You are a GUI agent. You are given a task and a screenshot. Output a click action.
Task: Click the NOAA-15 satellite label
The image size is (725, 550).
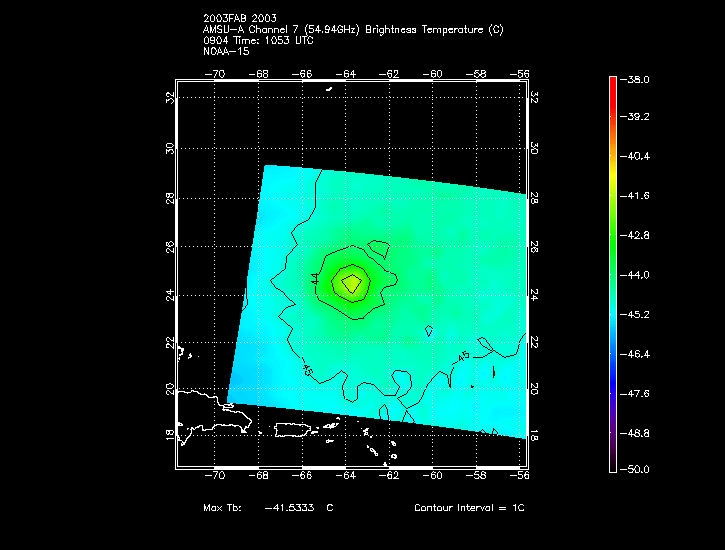226,51
